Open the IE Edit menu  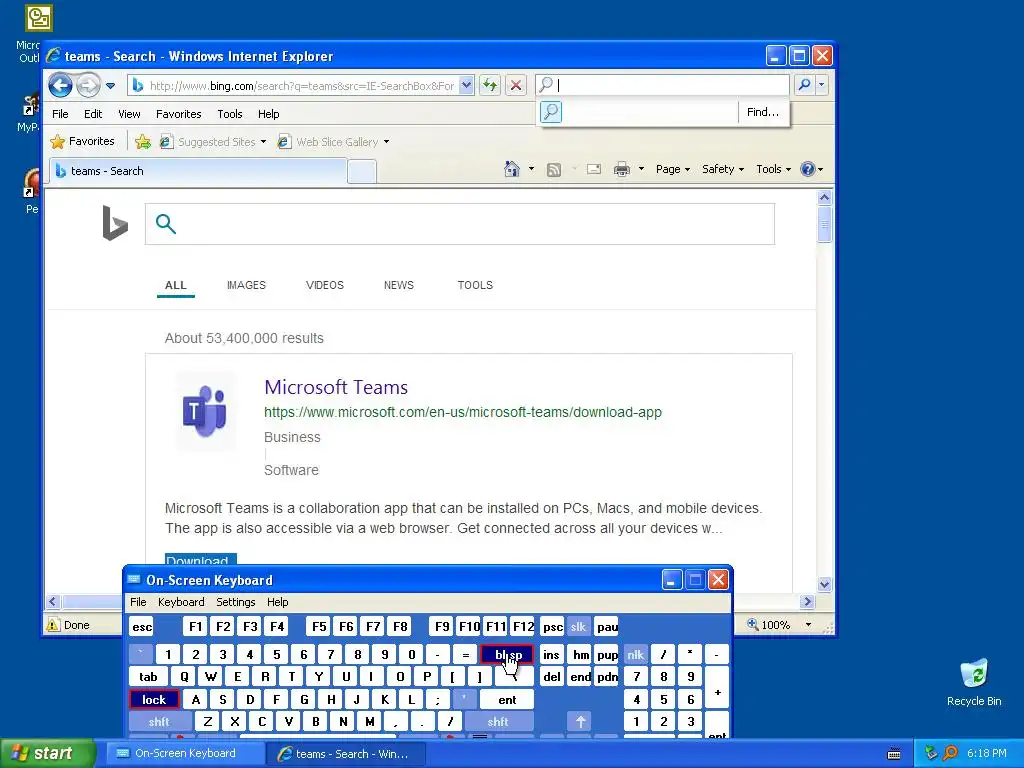tap(93, 114)
